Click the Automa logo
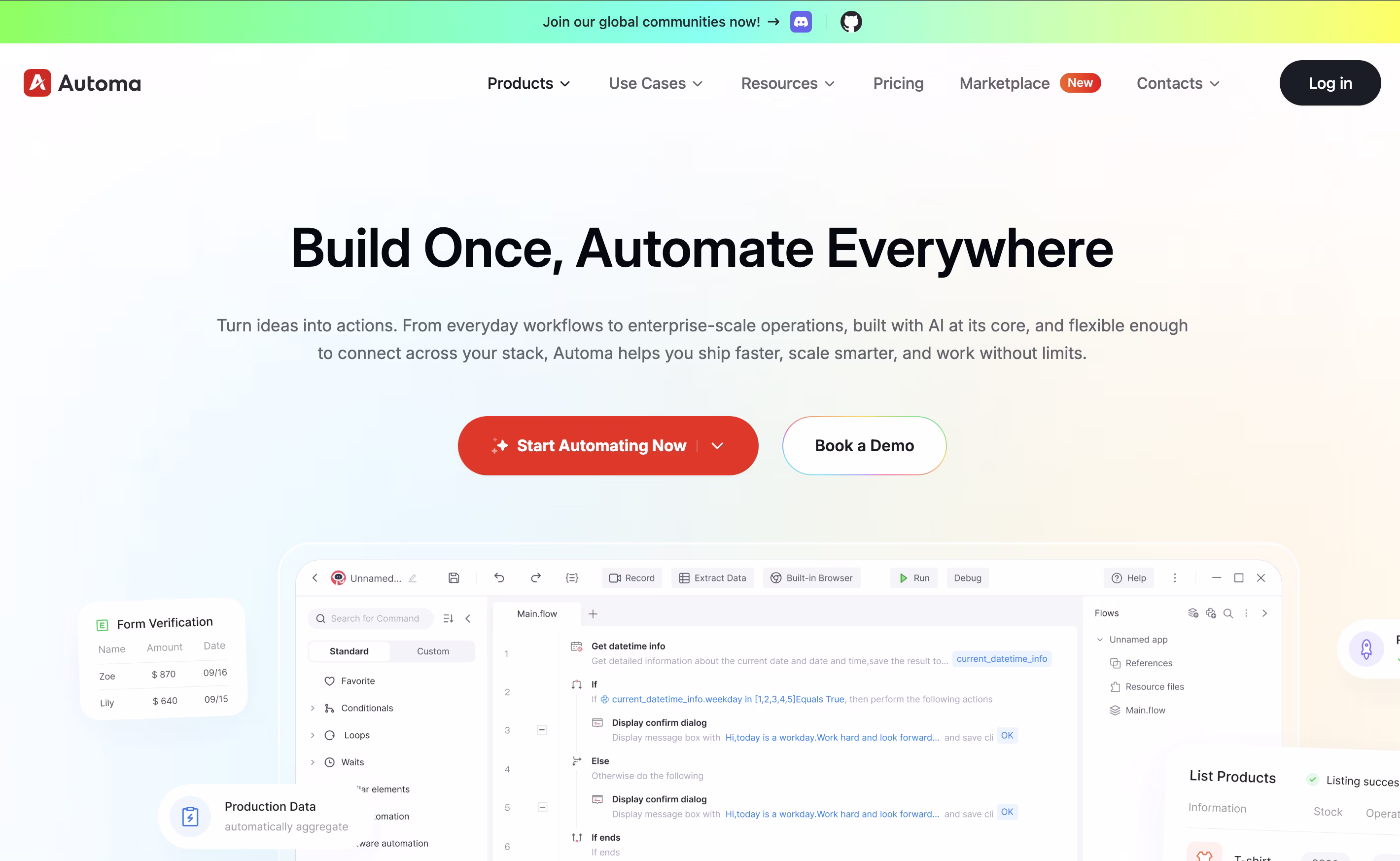The height and width of the screenshot is (861, 1400). pos(82,83)
